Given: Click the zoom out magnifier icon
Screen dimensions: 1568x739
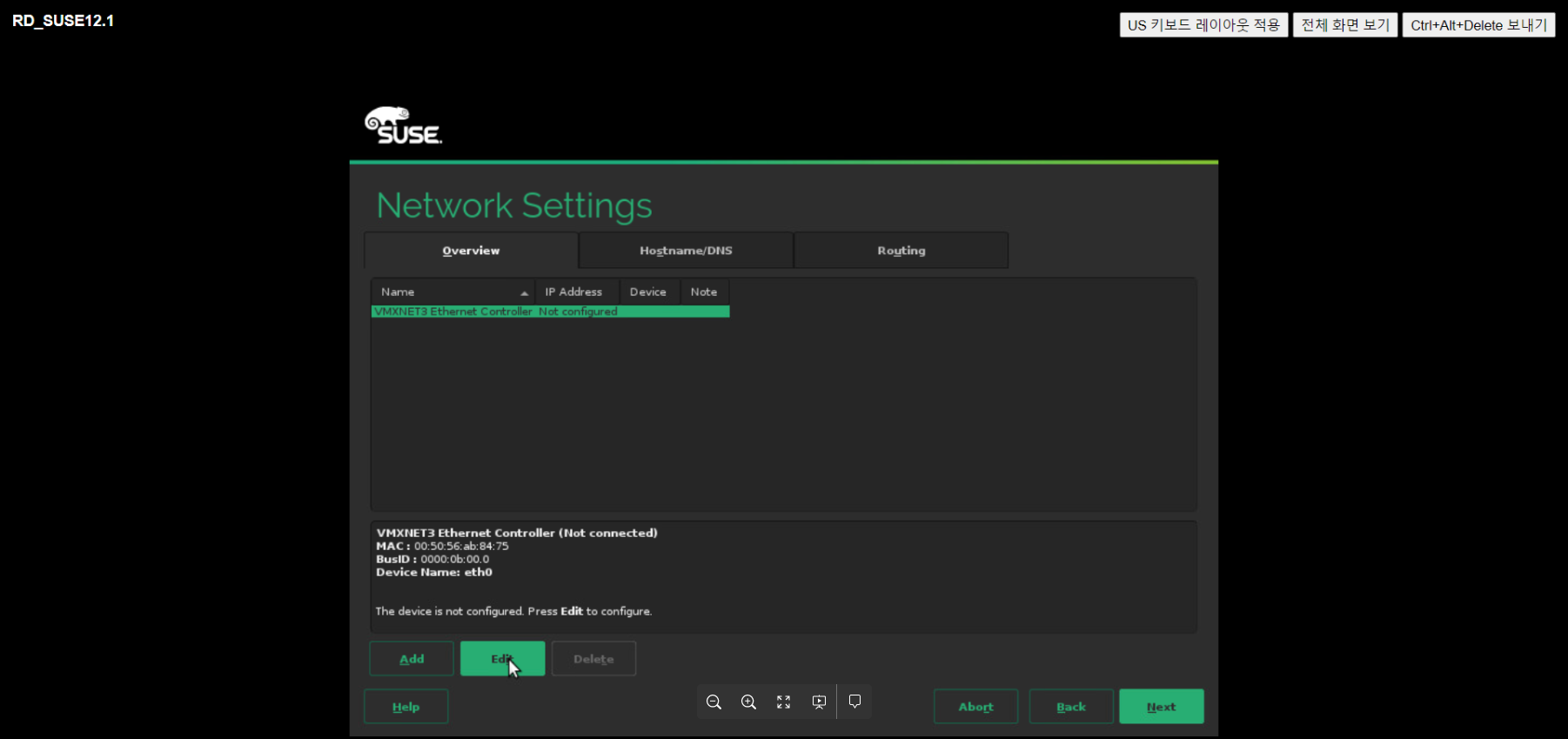Looking at the screenshot, I should click(x=714, y=702).
